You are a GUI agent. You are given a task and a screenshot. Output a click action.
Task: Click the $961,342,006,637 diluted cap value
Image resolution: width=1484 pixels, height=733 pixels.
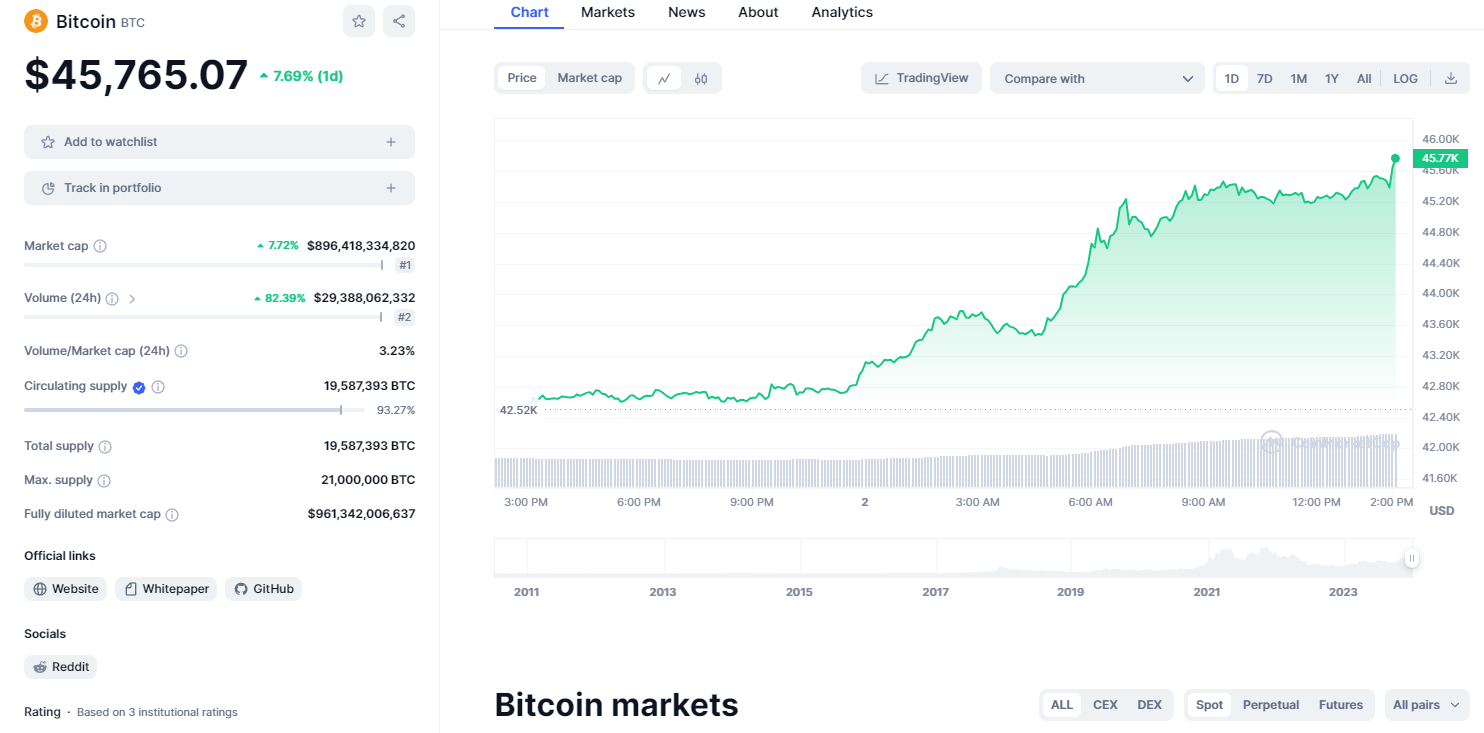(361, 514)
